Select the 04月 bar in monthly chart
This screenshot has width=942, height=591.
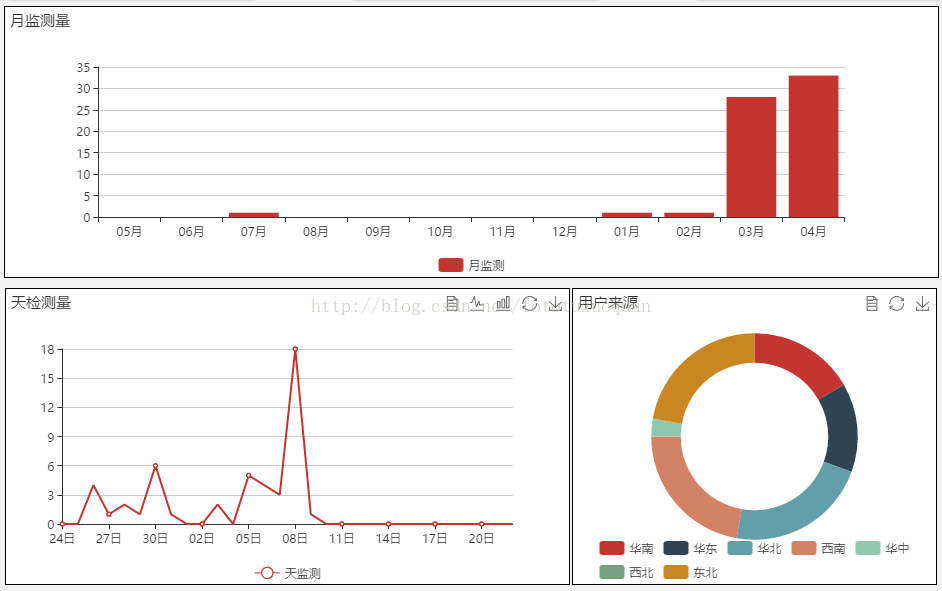point(813,147)
